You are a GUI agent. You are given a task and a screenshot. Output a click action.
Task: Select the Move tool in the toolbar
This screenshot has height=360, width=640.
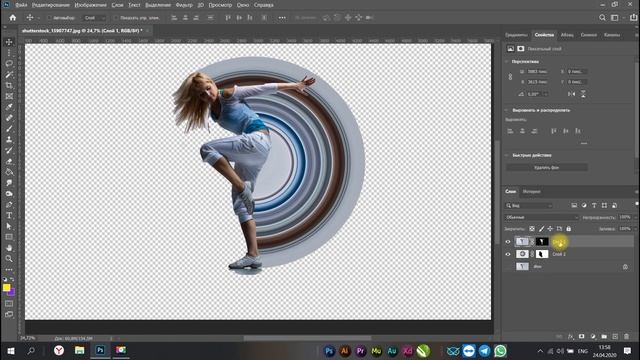click(x=9, y=42)
